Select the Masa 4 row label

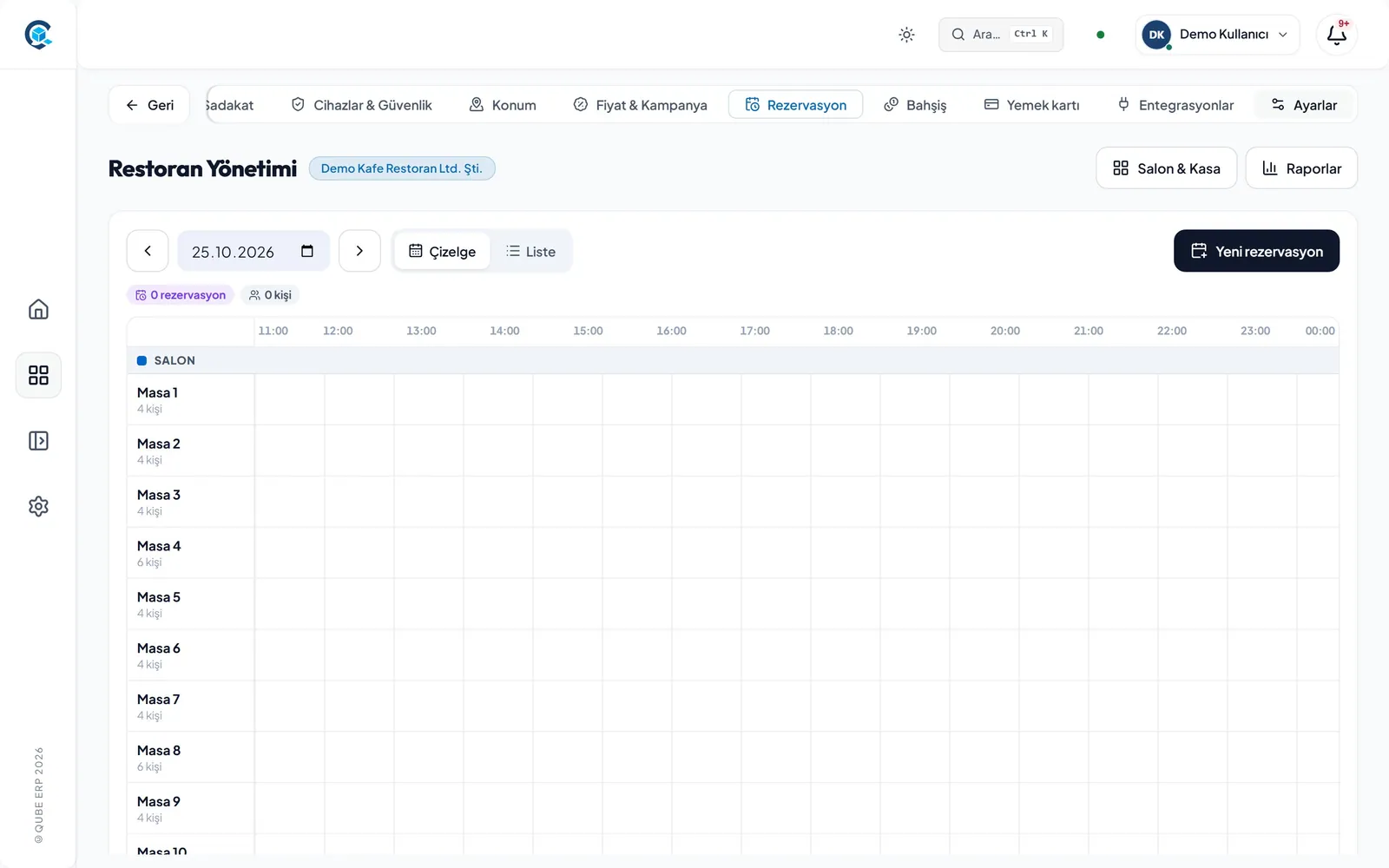pos(191,553)
